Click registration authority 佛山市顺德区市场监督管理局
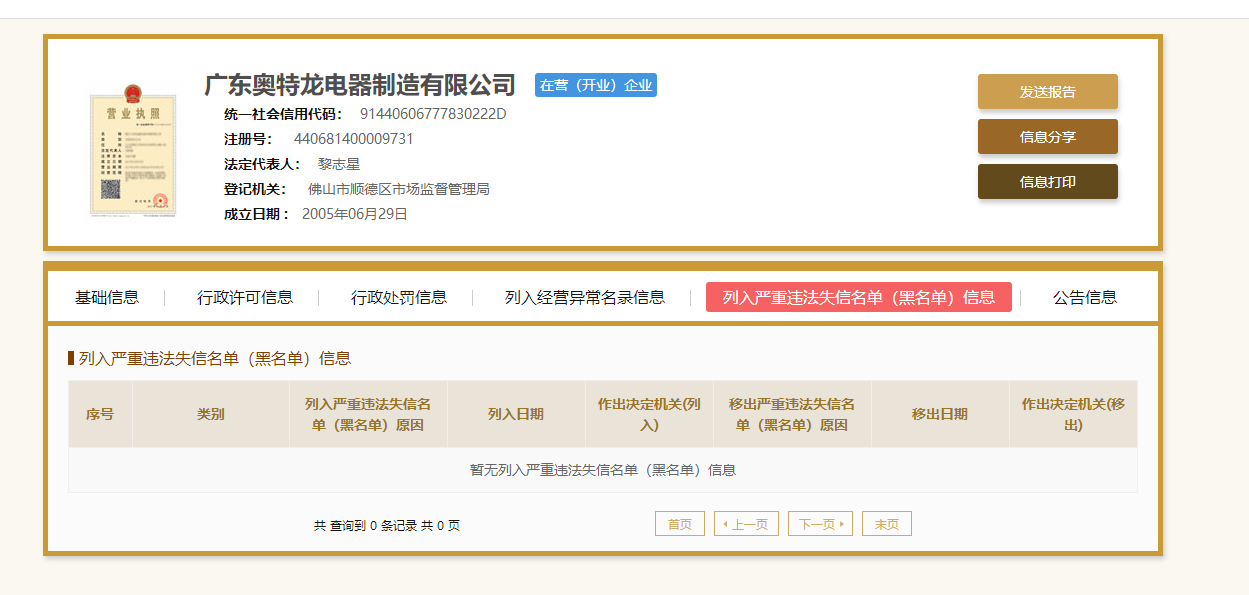The height and width of the screenshot is (595, 1249). [x=398, y=189]
